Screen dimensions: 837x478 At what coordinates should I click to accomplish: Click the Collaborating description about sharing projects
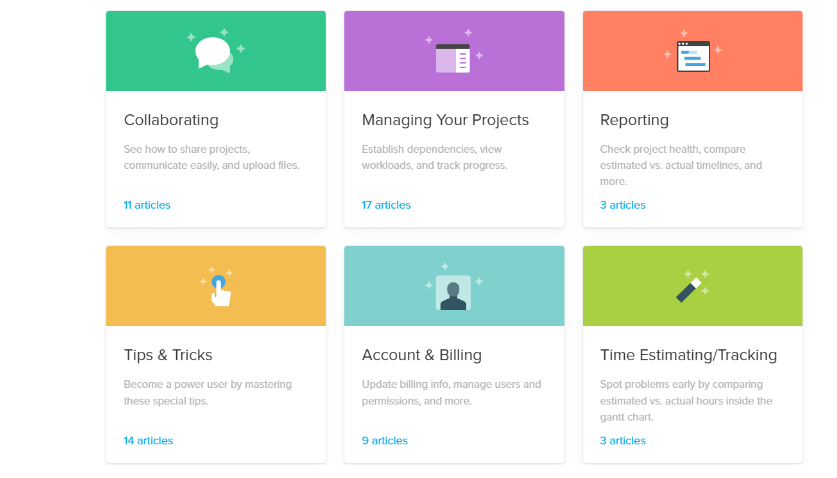[x=211, y=158]
